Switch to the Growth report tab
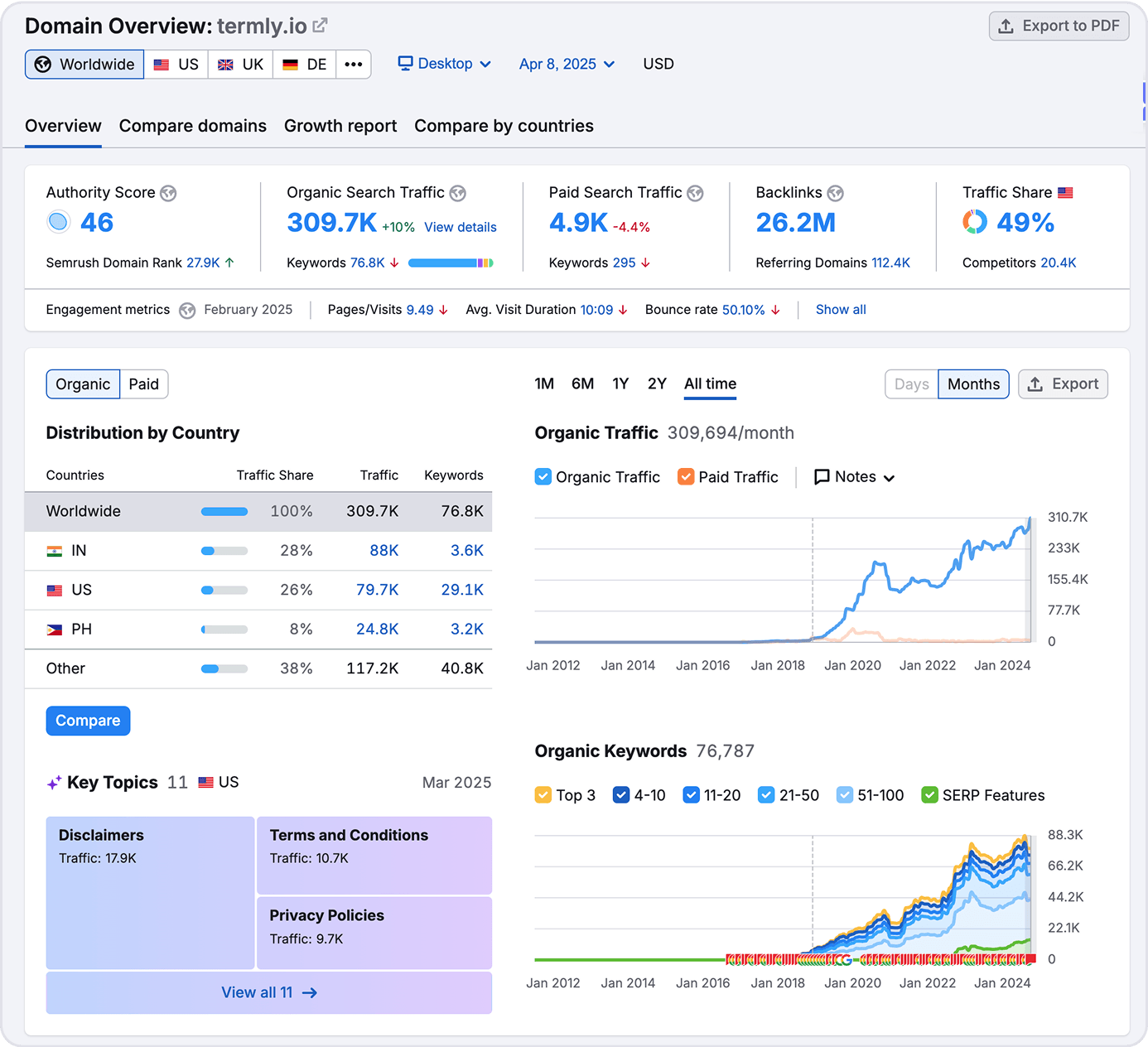Viewport: 1148px width, 1047px height. click(x=340, y=126)
